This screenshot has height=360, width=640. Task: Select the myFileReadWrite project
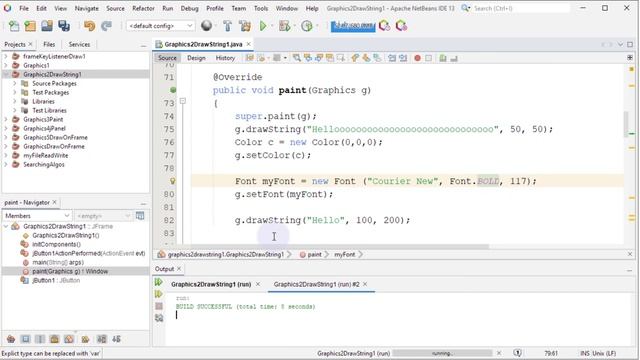point(46,156)
